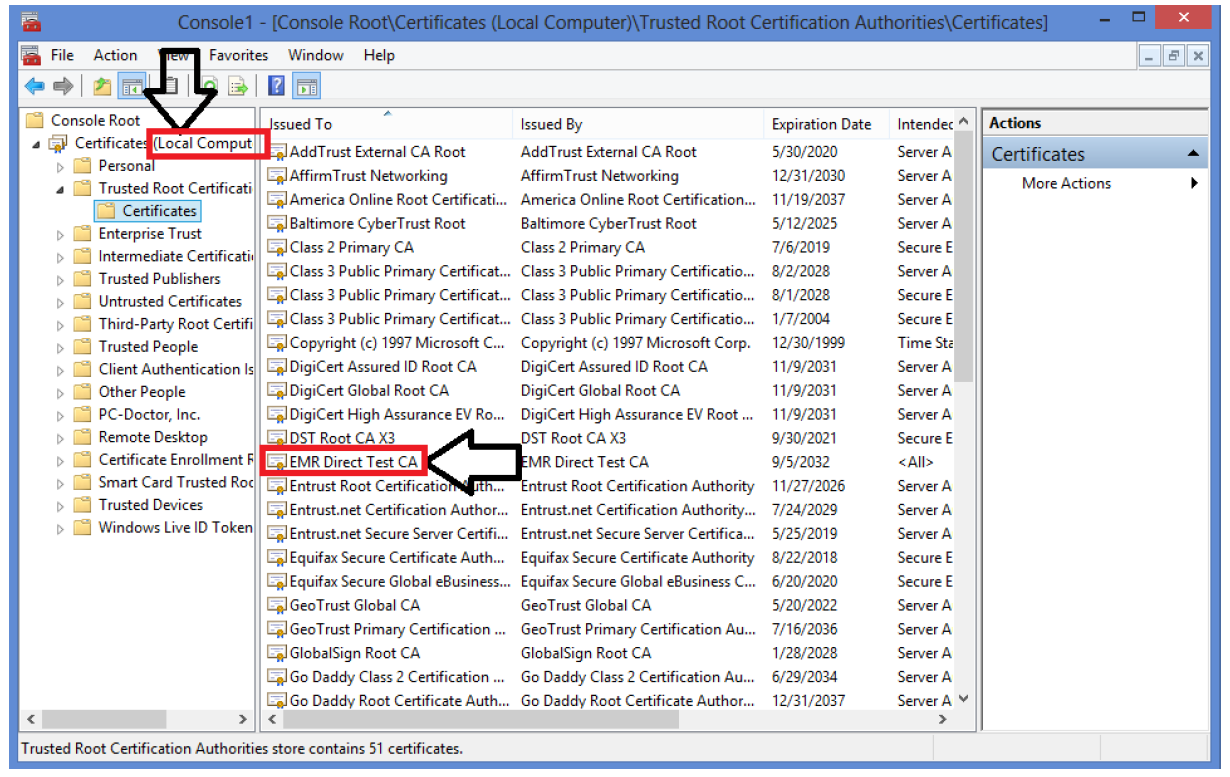1230x777 pixels.
Task: Click certificate icon of DST Root CA X3
Action: click(277, 439)
